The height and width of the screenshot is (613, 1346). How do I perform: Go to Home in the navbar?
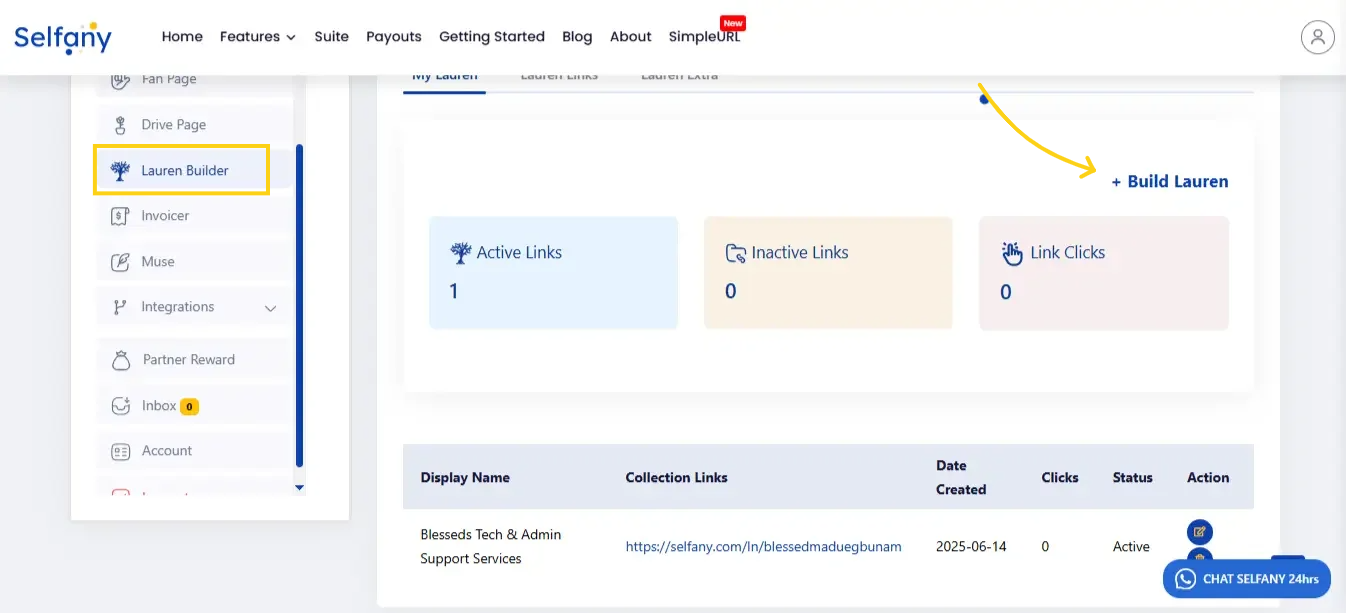[182, 37]
